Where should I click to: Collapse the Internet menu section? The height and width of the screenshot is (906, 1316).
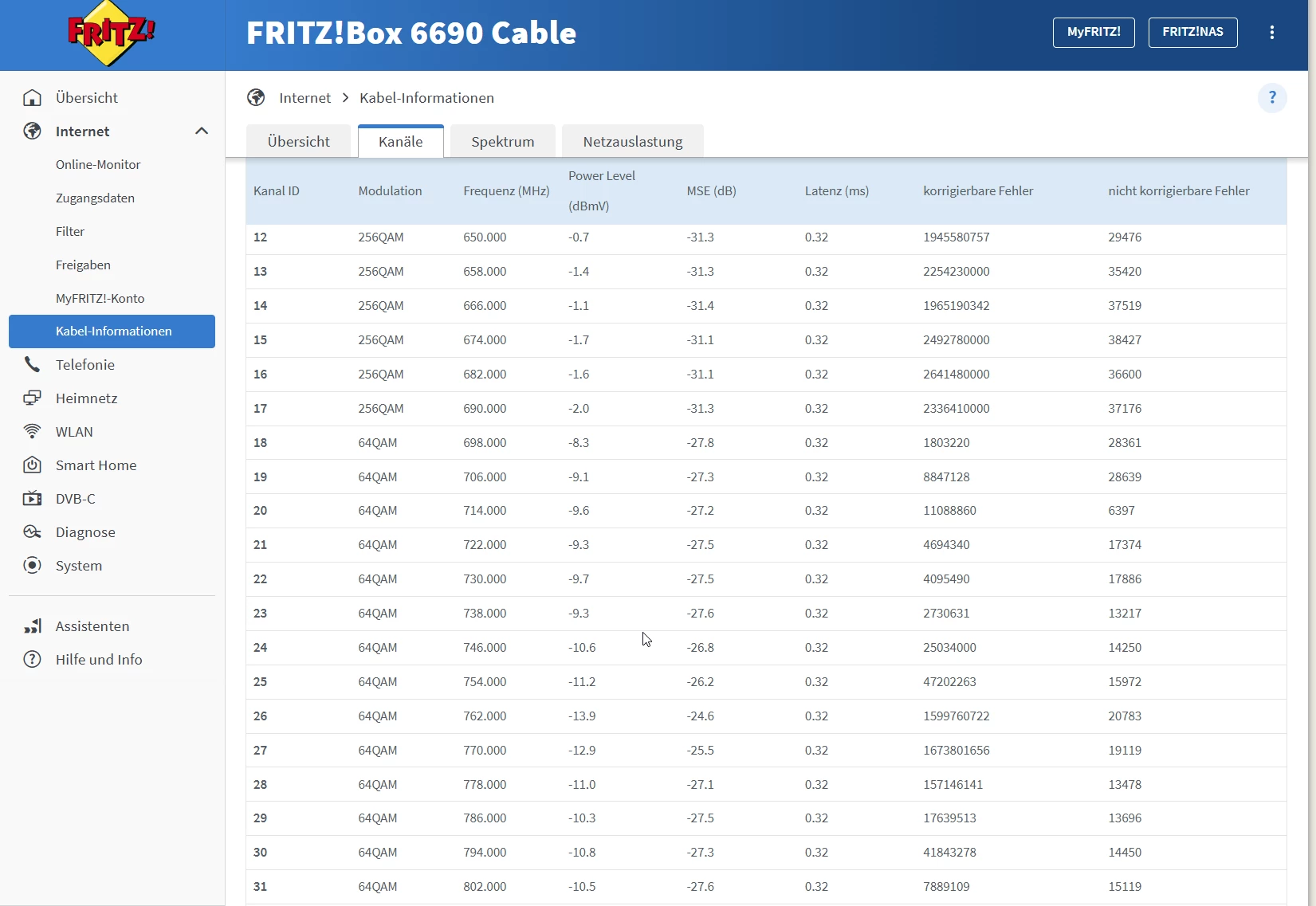(202, 131)
